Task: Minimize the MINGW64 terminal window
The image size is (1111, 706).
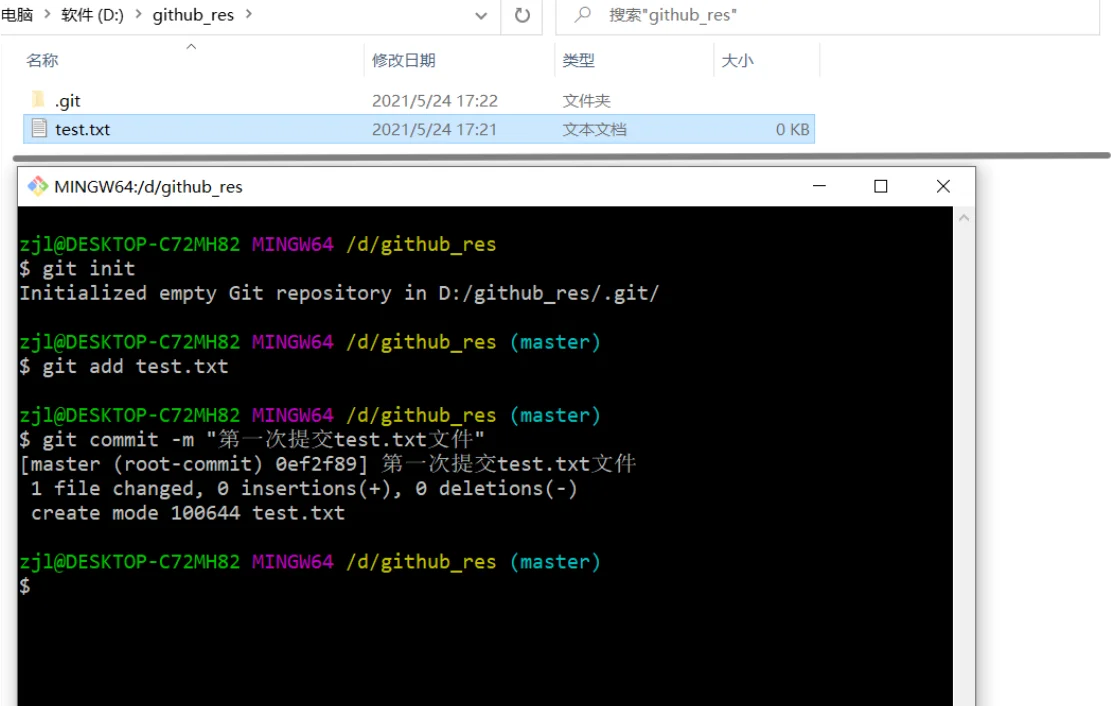Action: 819,186
